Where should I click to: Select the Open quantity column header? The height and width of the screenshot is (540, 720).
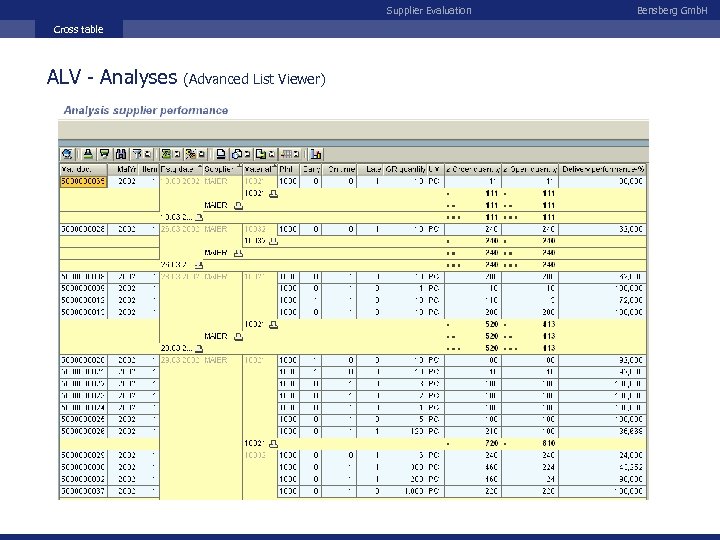530,169
